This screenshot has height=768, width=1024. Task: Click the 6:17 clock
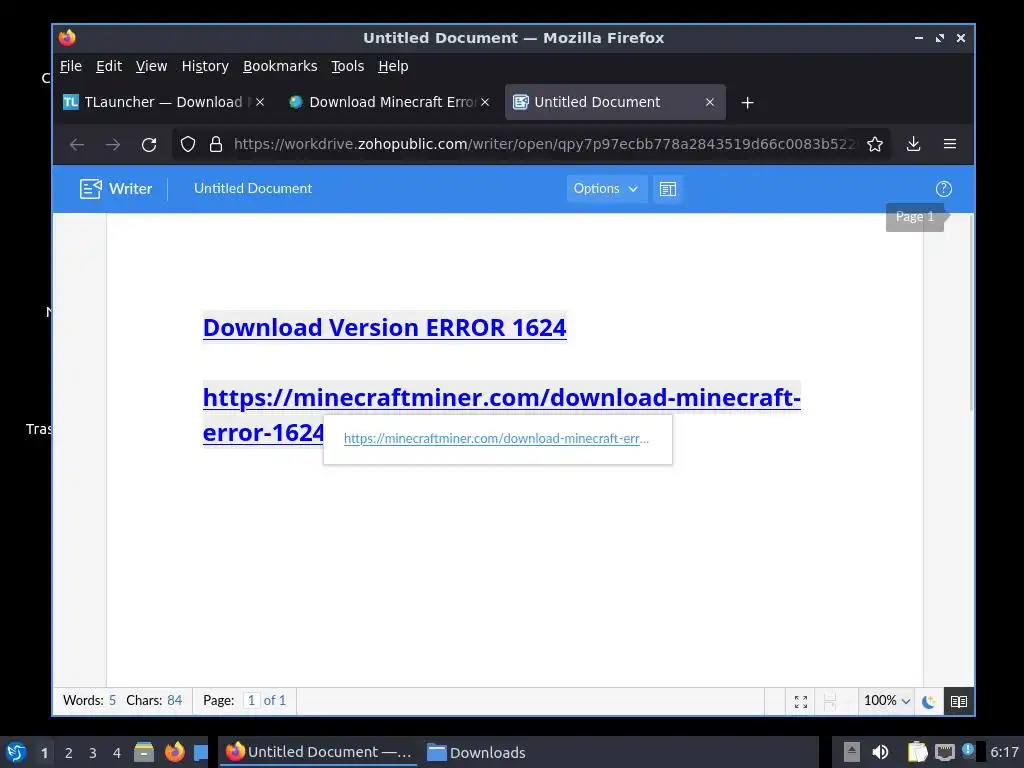tap(1004, 752)
